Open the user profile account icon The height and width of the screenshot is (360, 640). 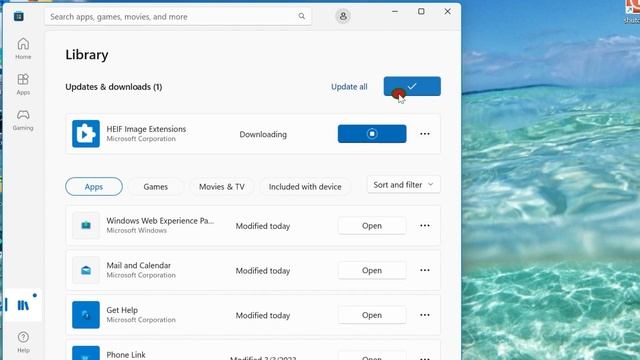click(x=343, y=16)
